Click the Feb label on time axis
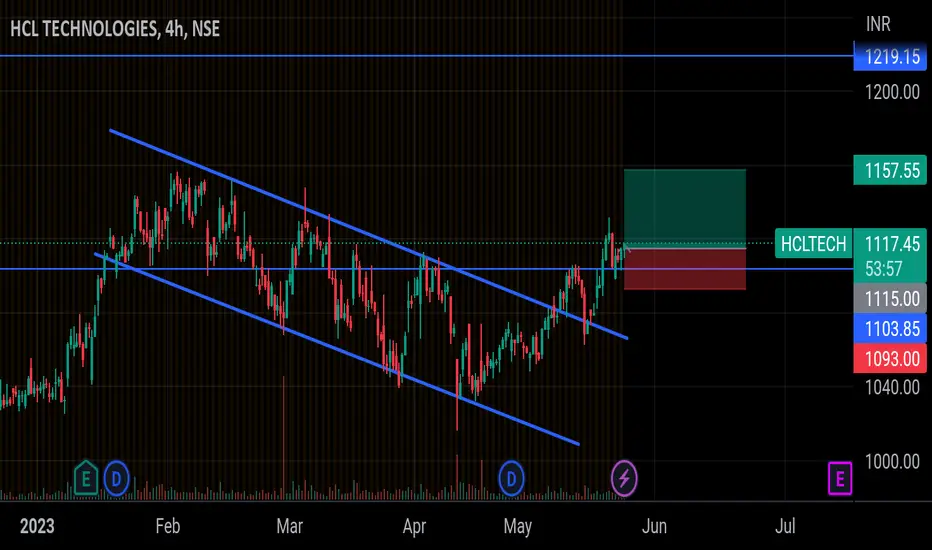This screenshot has height=550, width=932. 168,526
